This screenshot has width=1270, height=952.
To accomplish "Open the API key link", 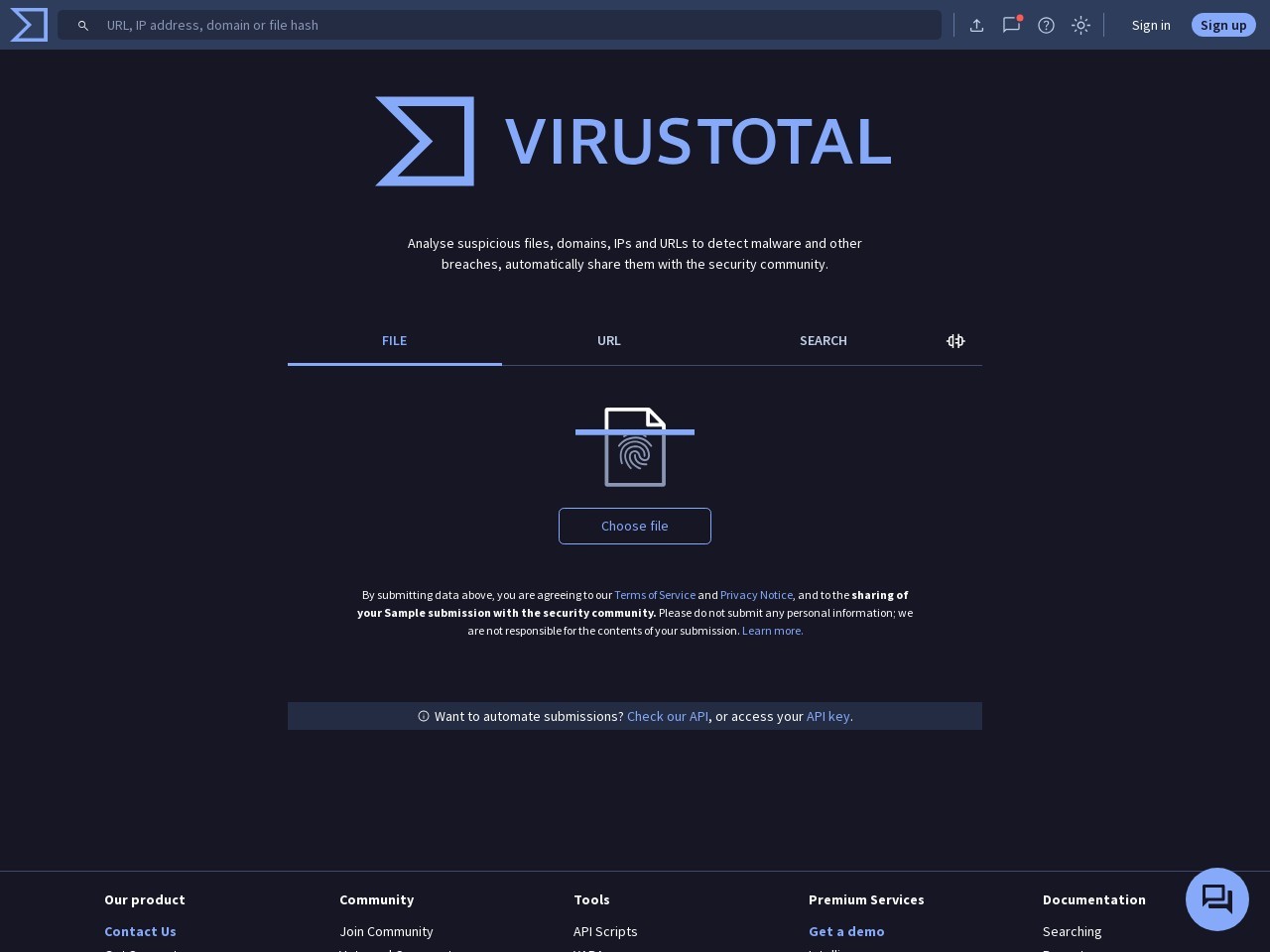I will [828, 716].
